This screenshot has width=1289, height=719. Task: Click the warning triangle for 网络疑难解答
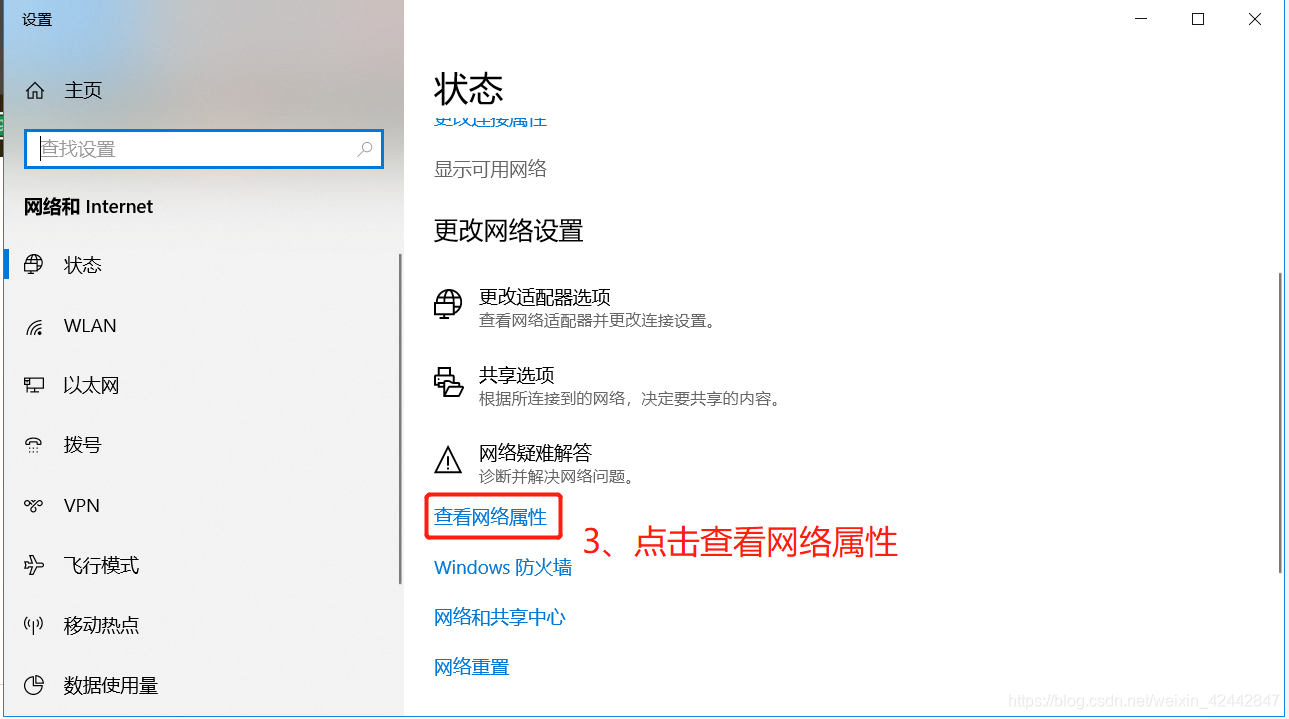(x=448, y=460)
